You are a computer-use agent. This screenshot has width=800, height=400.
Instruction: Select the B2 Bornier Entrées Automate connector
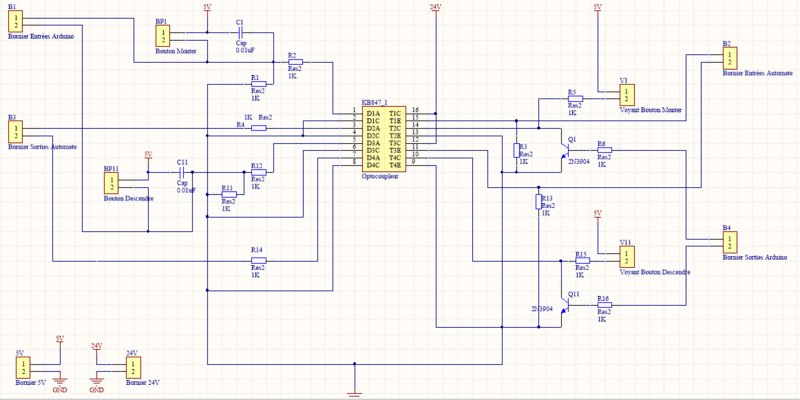click(x=730, y=58)
